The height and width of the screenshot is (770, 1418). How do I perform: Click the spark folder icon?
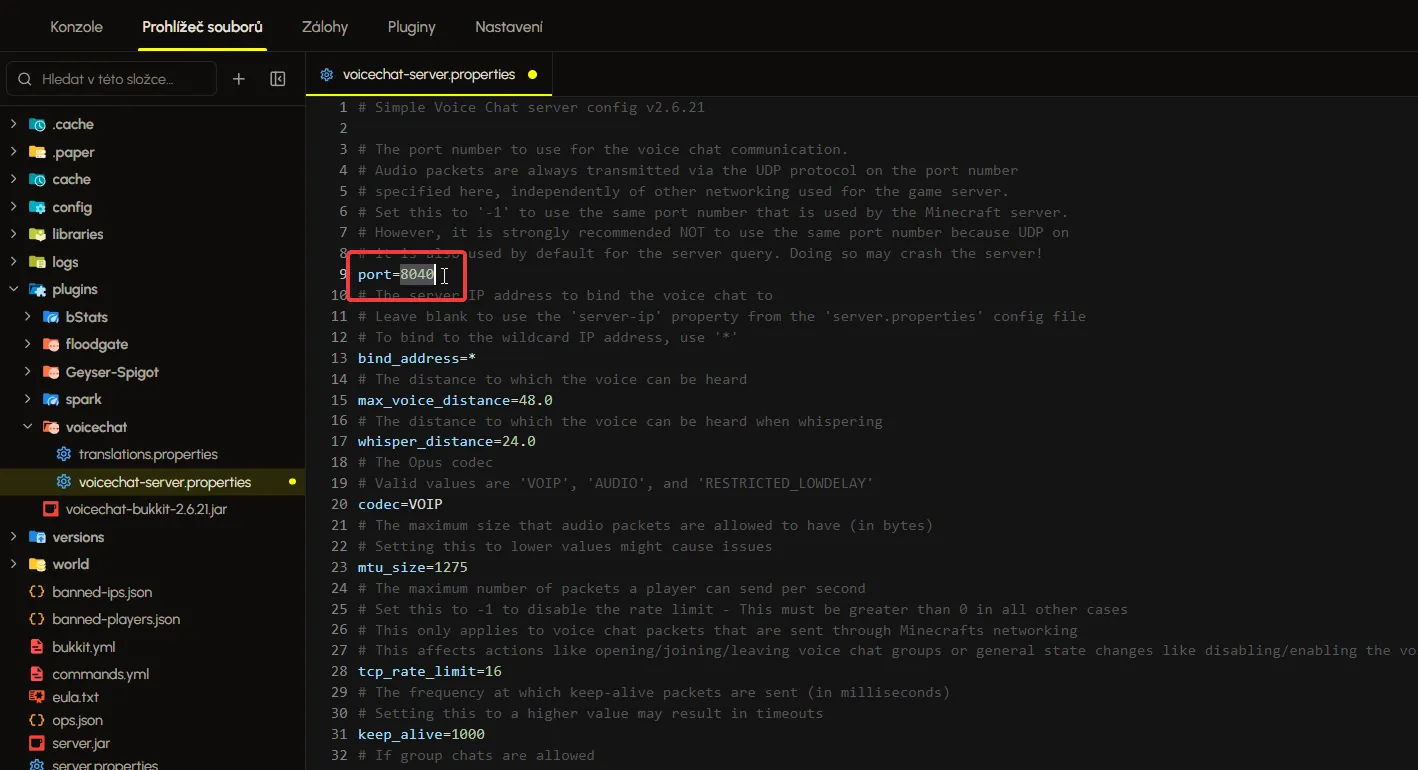51,400
